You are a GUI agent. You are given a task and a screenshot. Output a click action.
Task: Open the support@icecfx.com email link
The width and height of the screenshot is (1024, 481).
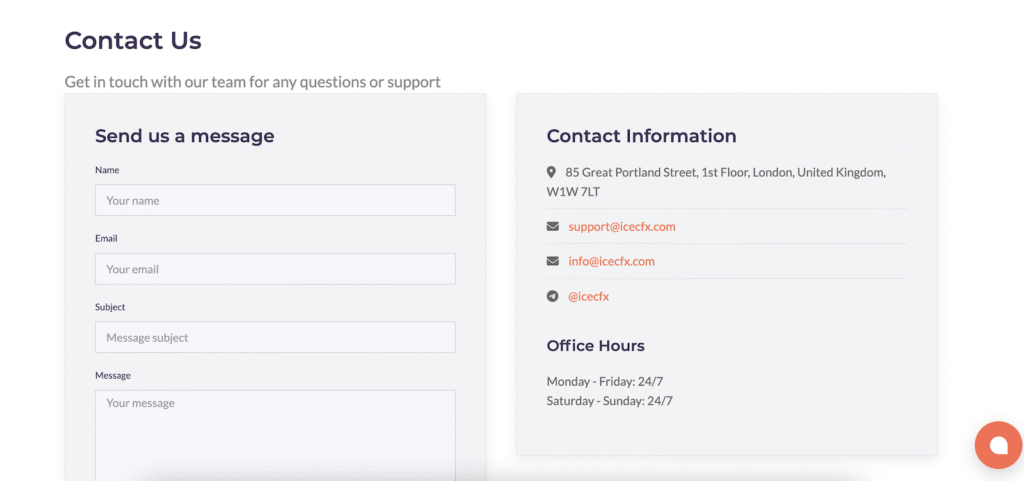622,226
